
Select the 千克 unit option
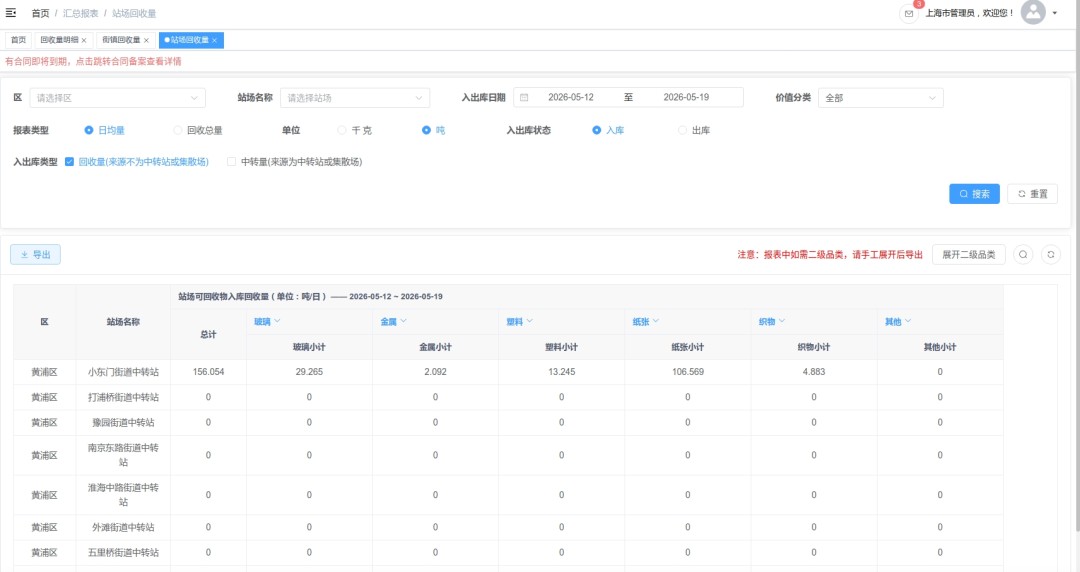355,130
